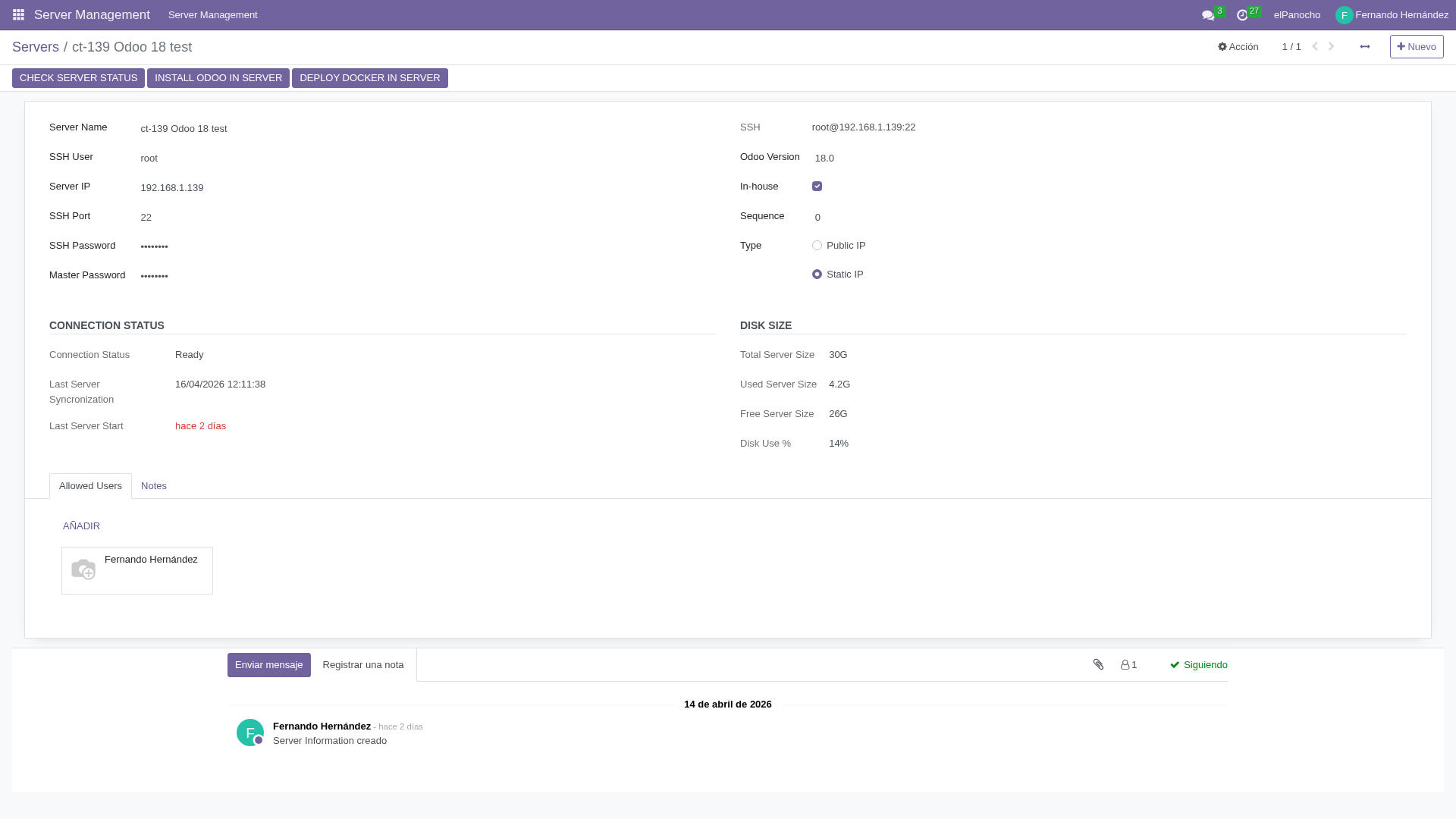Click the camera placeholder on user card
The image size is (1456, 819).
click(x=83, y=570)
